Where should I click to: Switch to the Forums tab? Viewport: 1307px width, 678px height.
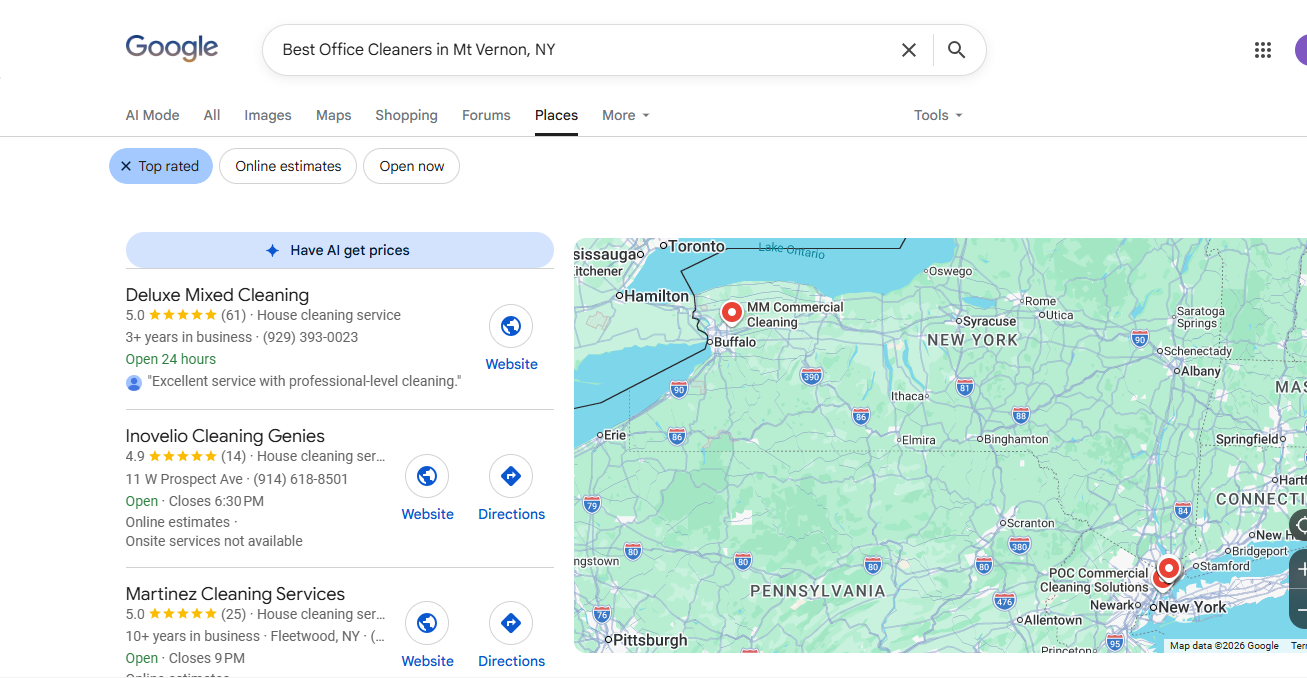pyautogui.click(x=486, y=115)
